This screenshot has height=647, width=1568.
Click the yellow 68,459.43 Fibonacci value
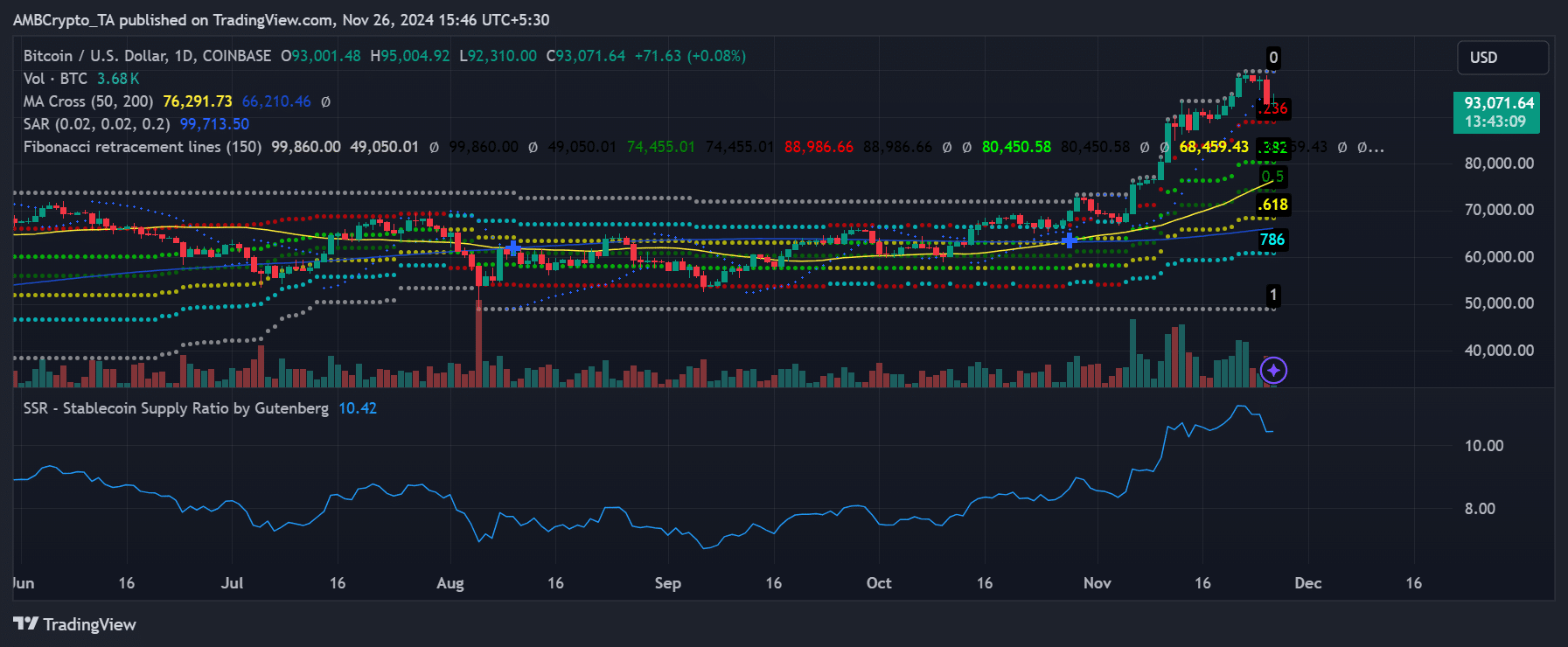[x=1214, y=147]
